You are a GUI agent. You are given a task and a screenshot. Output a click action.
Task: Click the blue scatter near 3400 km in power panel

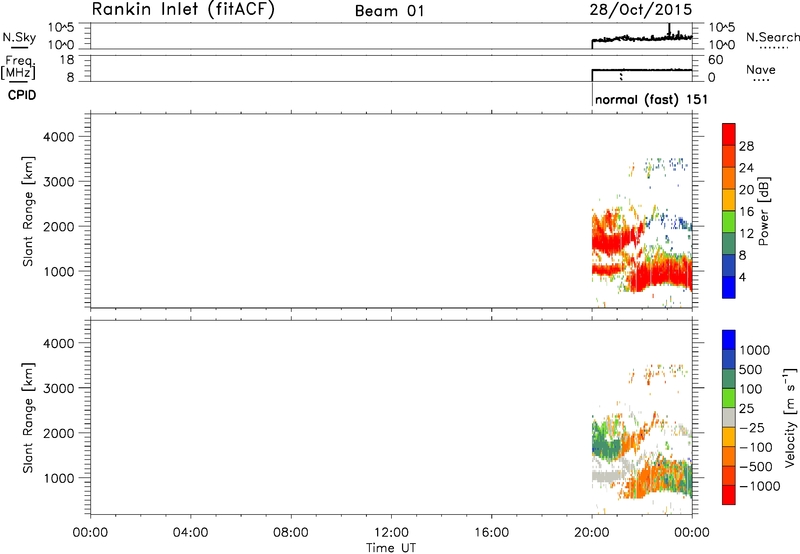pos(666,165)
